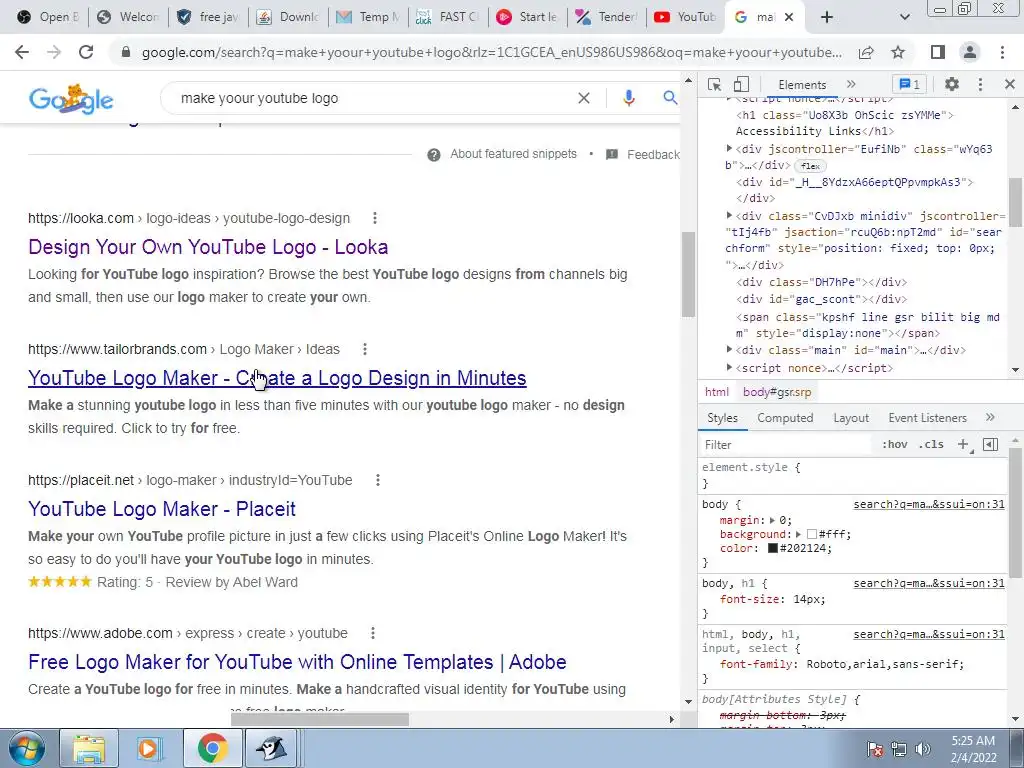Open DevTools settings gear
The image size is (1024, 768).
tap(952, 84)
